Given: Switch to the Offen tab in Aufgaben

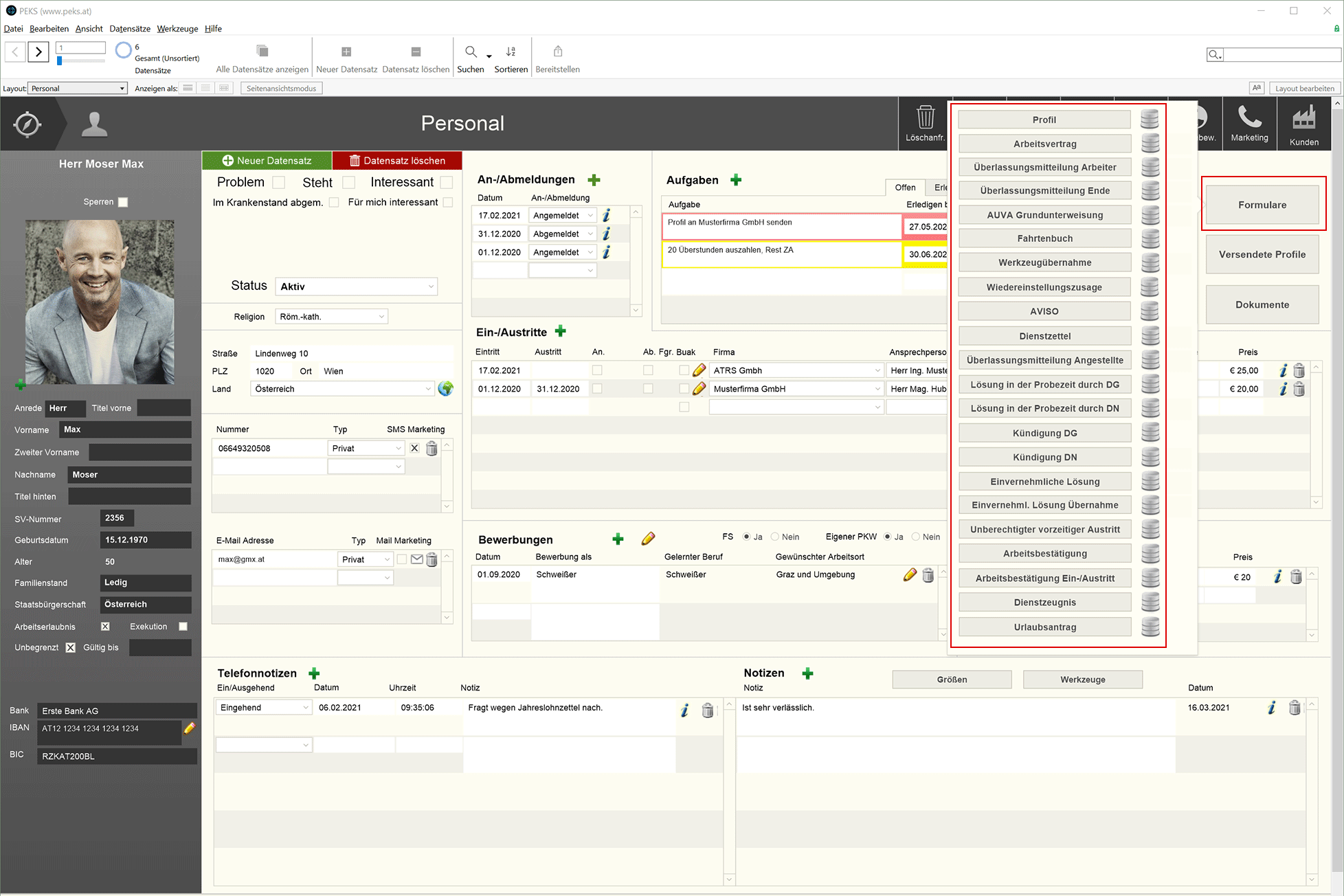Looking at the screenshot, I should click(x=904, y=188).
